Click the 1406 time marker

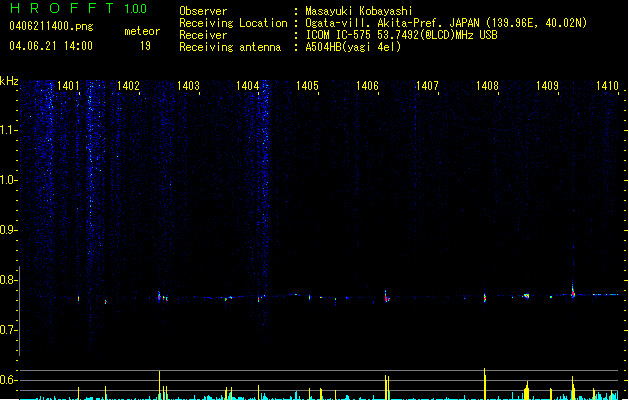click(x=367, y=86)
